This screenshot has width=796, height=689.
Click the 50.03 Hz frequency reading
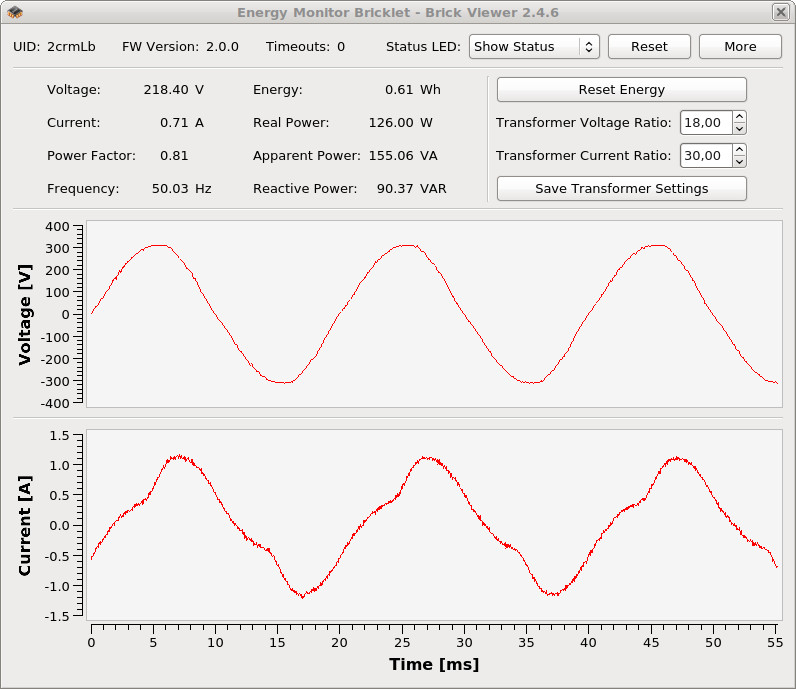point(169,189)
